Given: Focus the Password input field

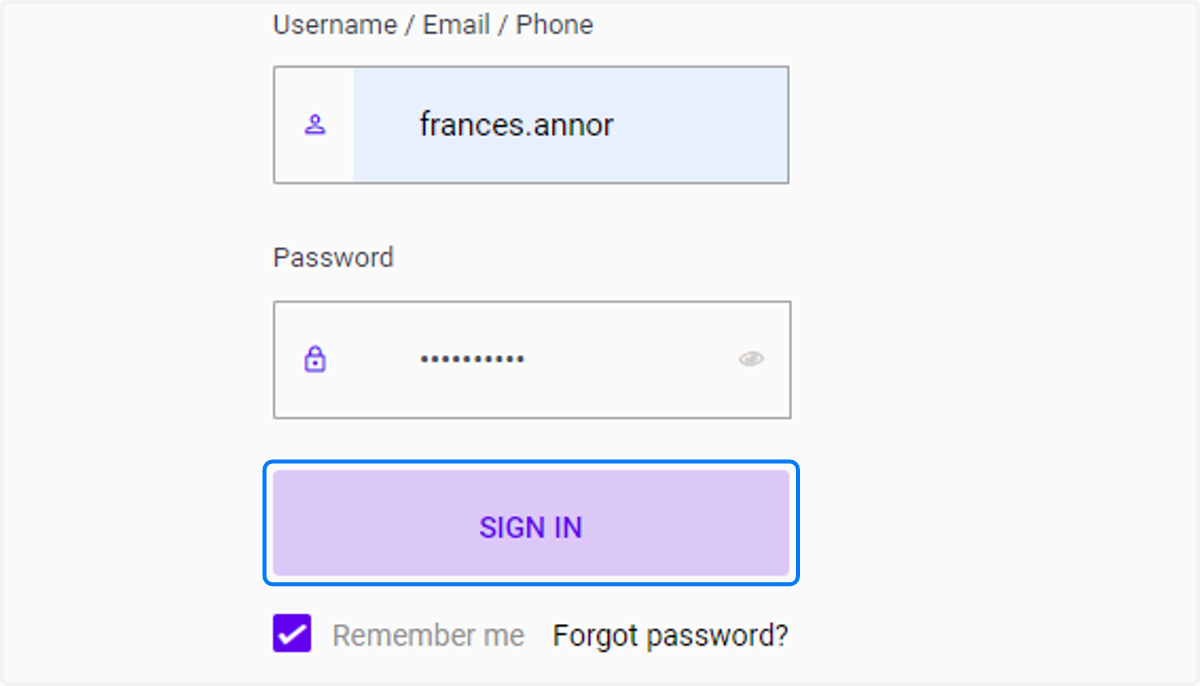Looking at the screenshot, I should coord(531,360).
